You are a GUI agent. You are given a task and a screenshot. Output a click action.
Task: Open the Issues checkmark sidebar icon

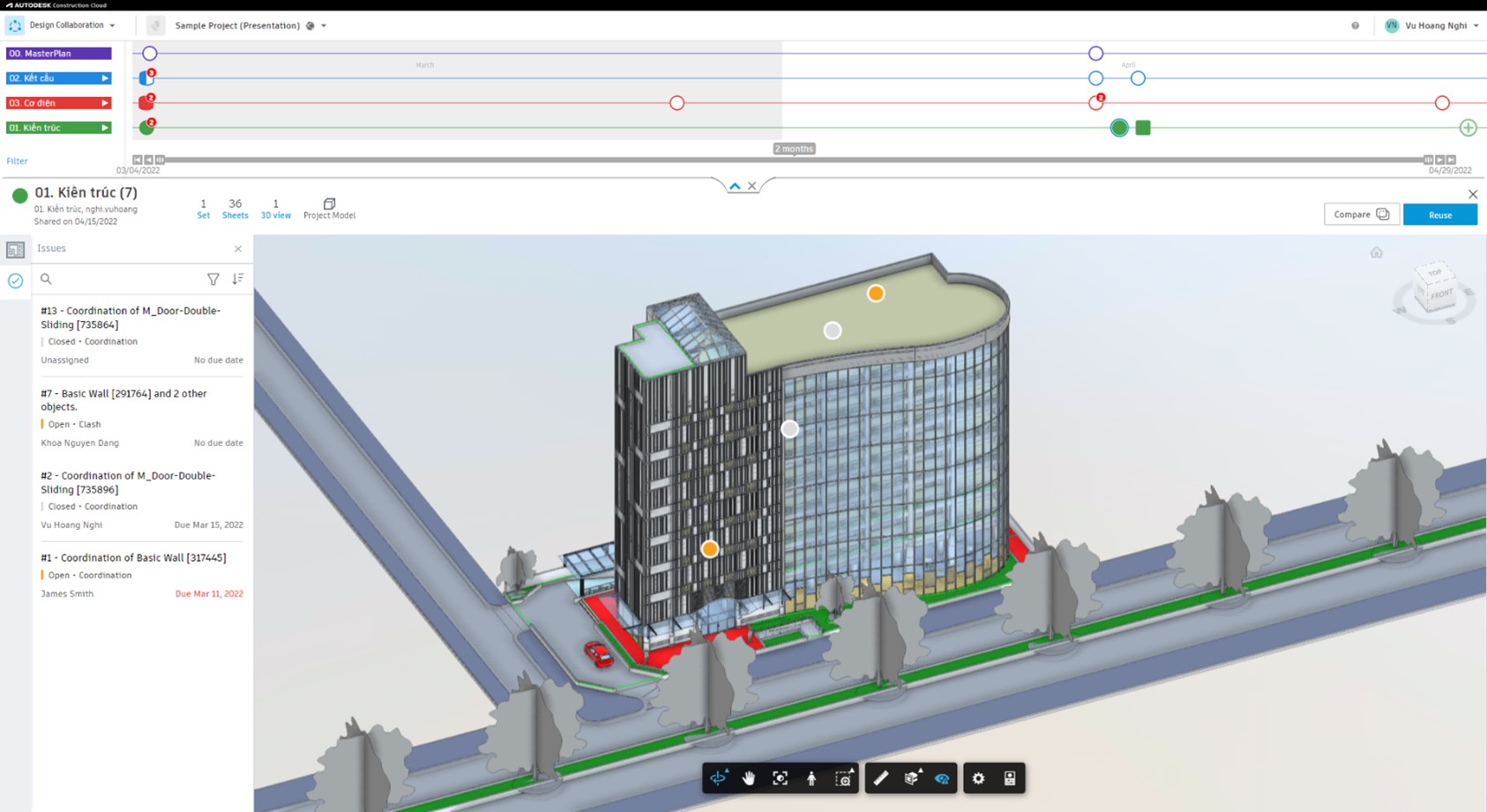pos(16,281)
